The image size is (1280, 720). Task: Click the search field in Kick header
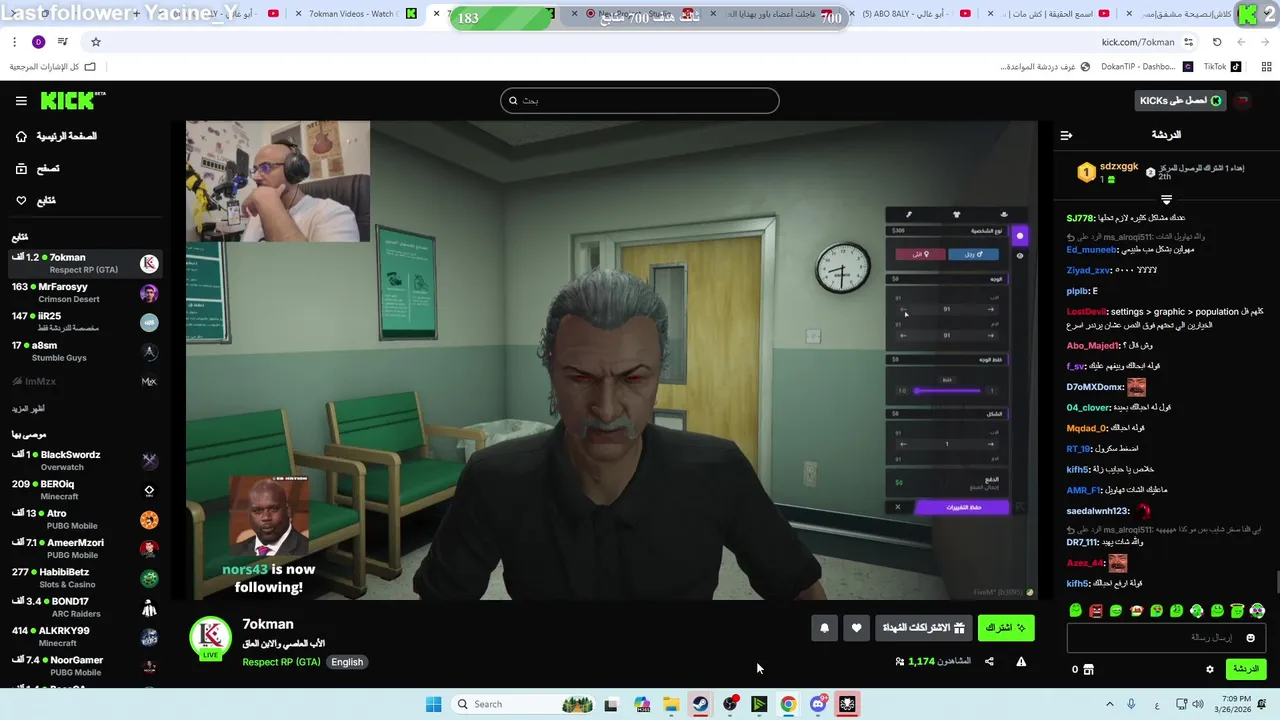click(640, 100)
